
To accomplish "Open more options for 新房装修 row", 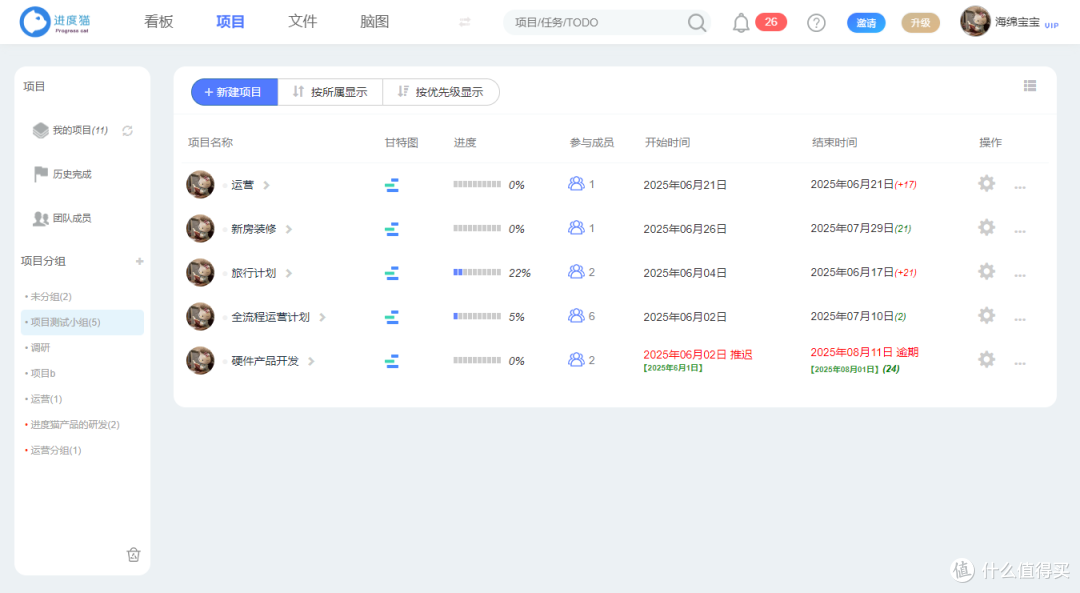I will [1020, 231].
